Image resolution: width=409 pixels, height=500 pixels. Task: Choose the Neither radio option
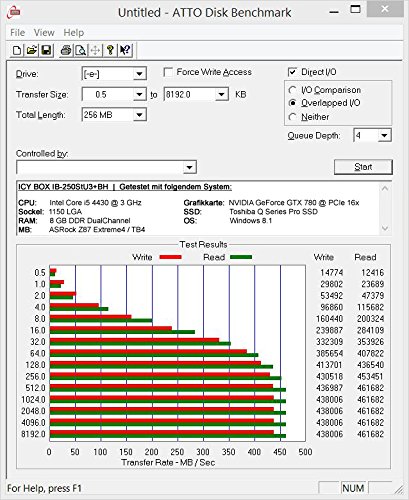click(292, 117)
